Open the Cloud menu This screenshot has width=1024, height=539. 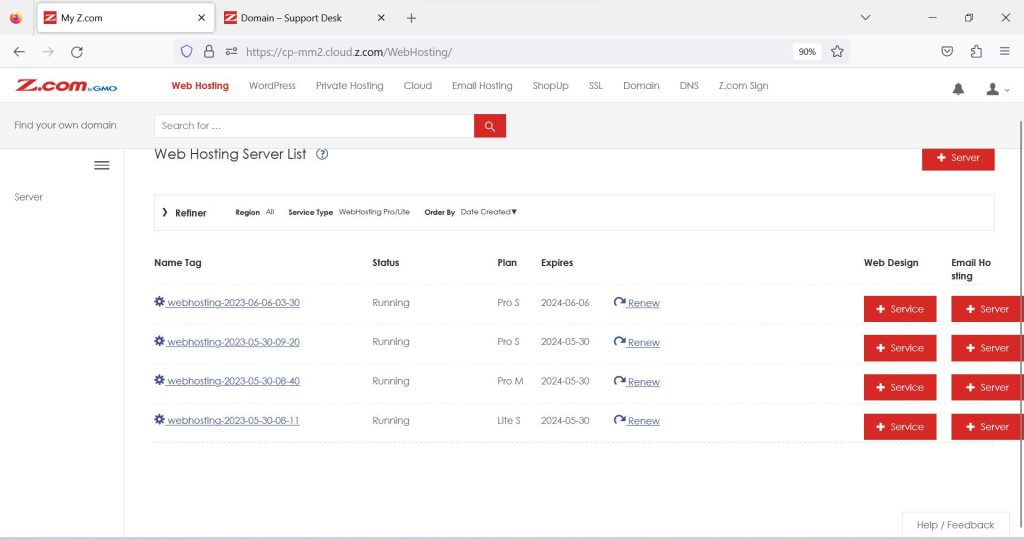(417, 86)
